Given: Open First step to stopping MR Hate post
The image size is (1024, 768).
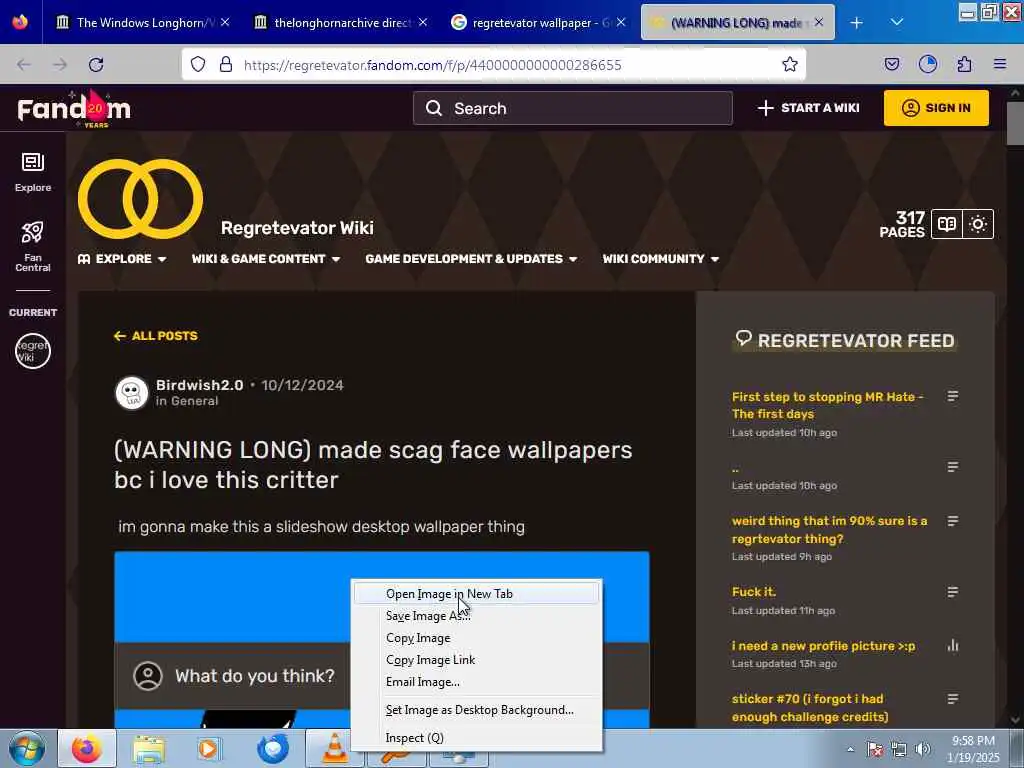Looking at the screenshot, I should (827, 405).
